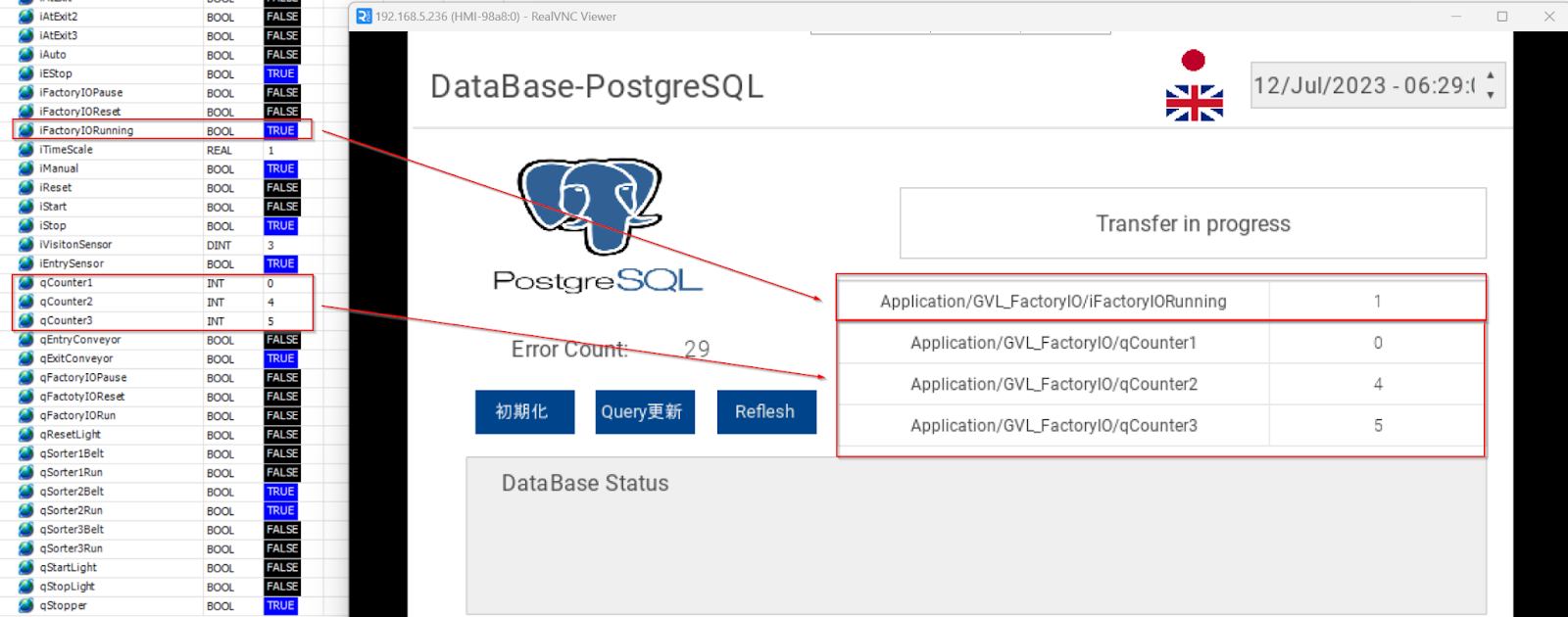Click the iStart variable icon
This screenshot has width=1568, height=617.
pyautogui.click(x=26, y=207)
